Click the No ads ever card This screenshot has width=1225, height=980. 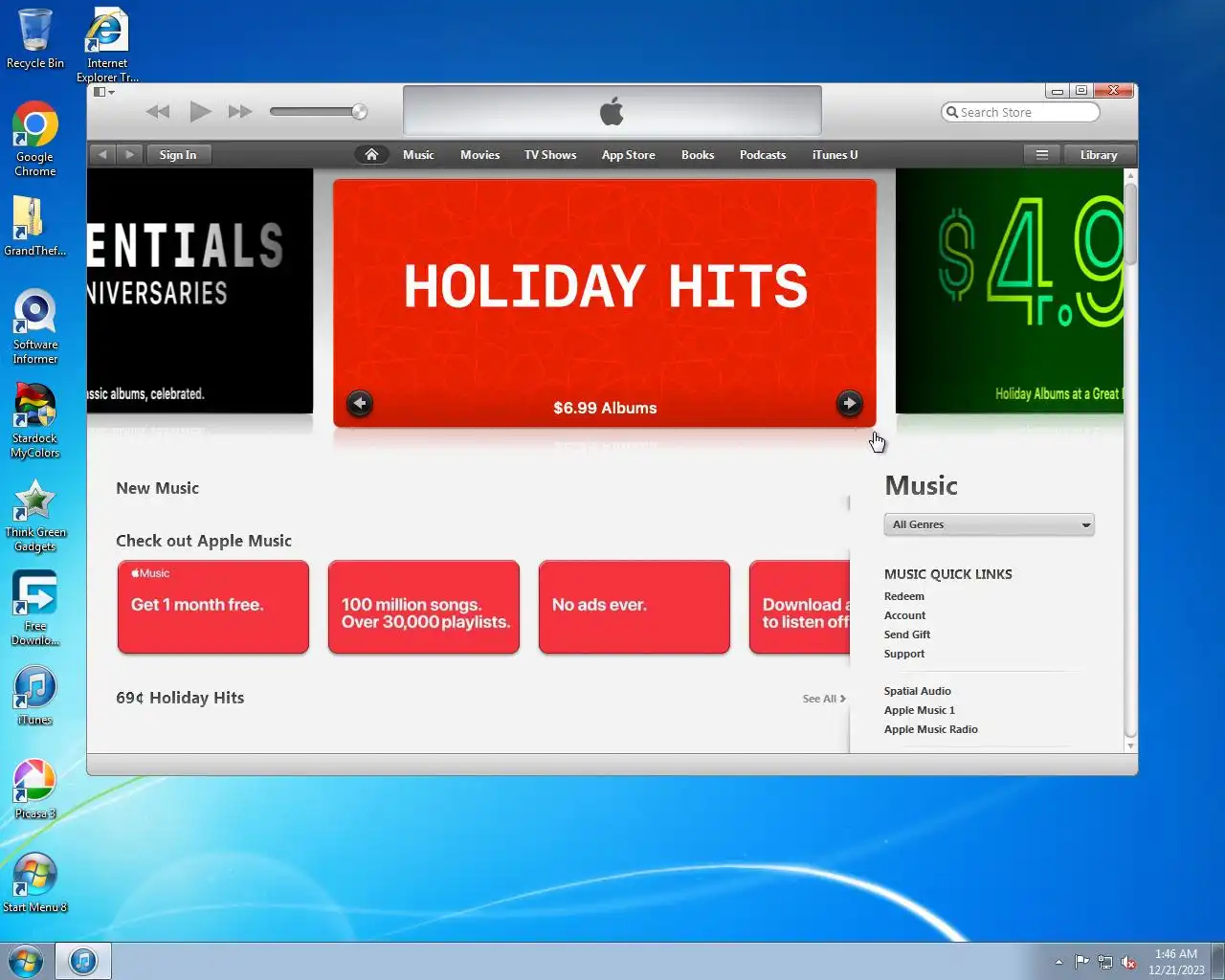[x=635, y=607]
